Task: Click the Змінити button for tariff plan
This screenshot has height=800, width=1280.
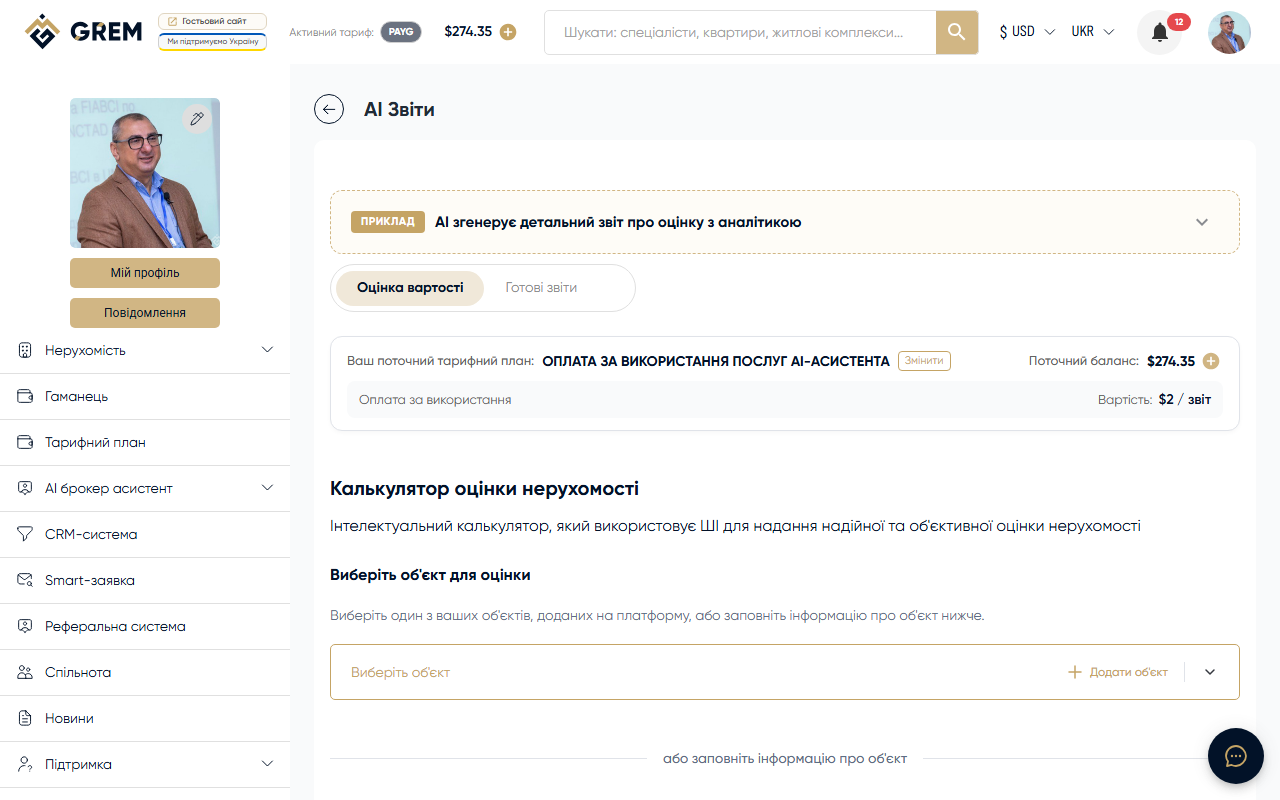Action: [x=923, y=361]
